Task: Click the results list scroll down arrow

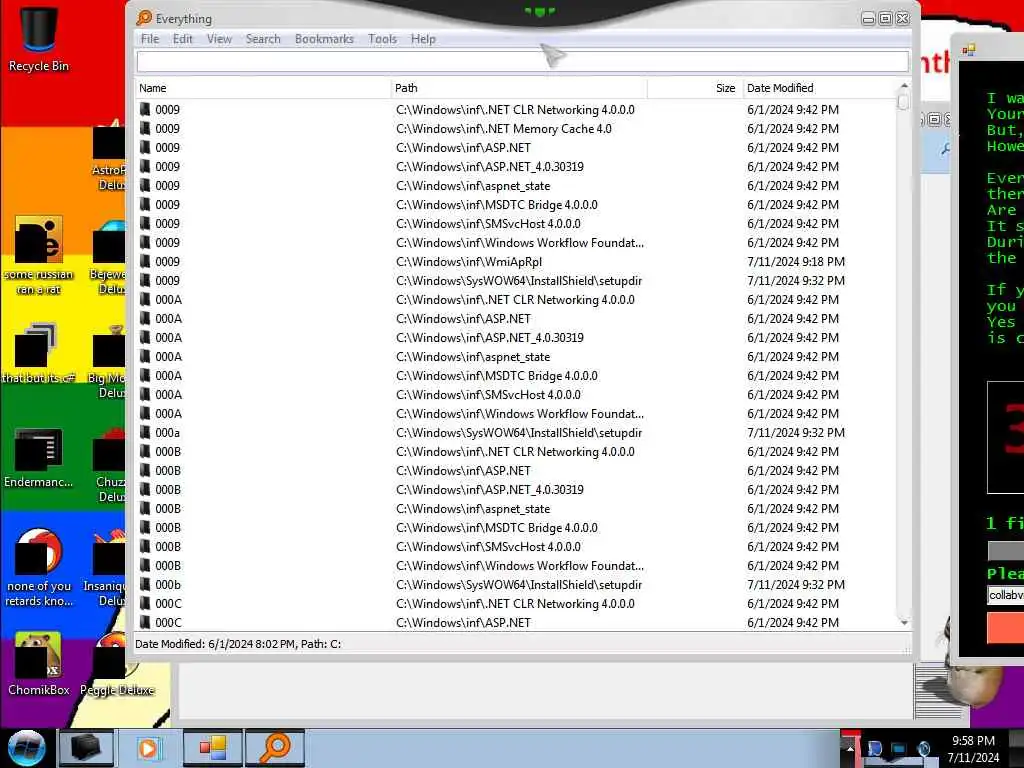Action: click(x=904, y=623)
